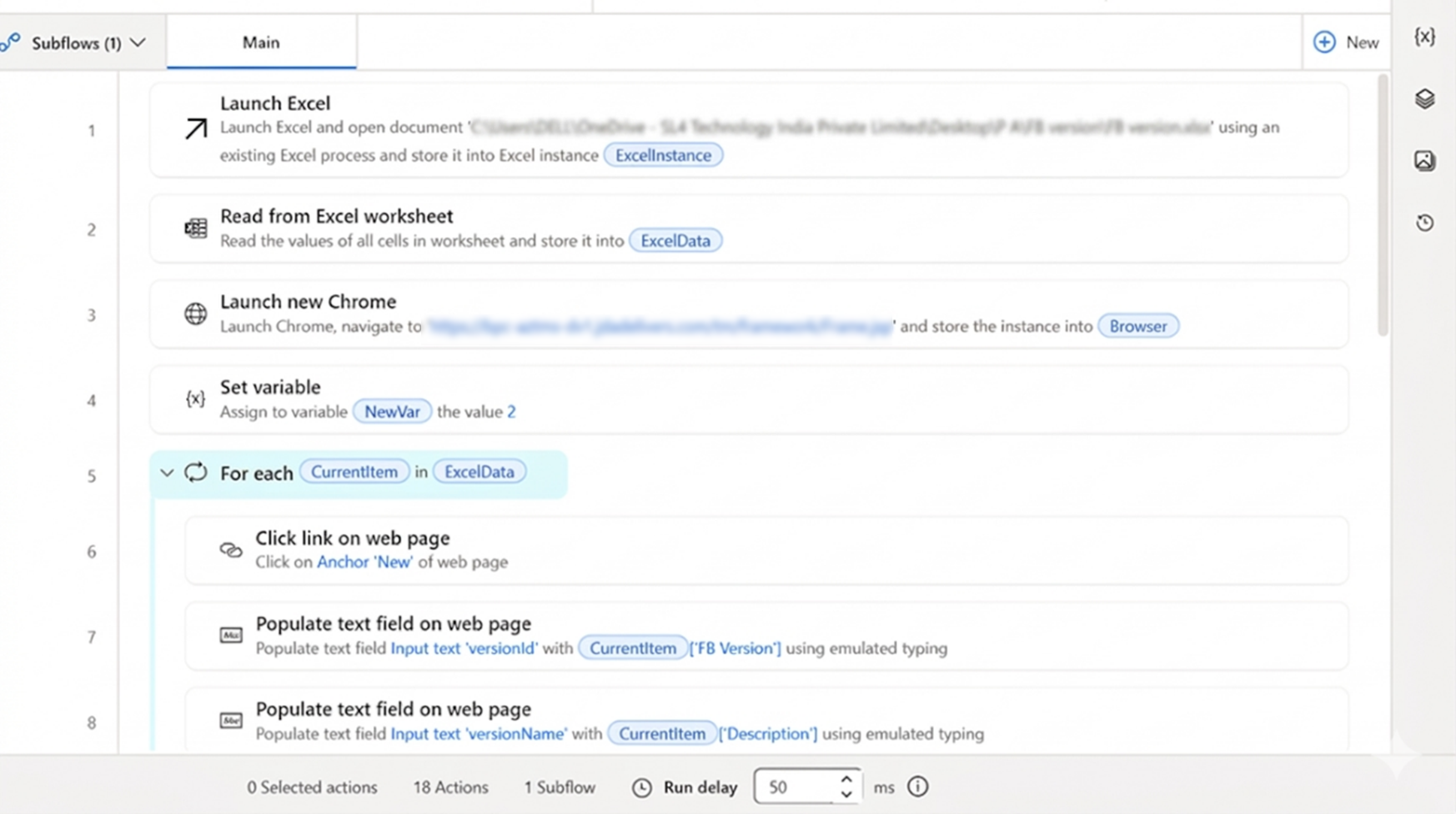Click Input text 'versionId' link

464,648
